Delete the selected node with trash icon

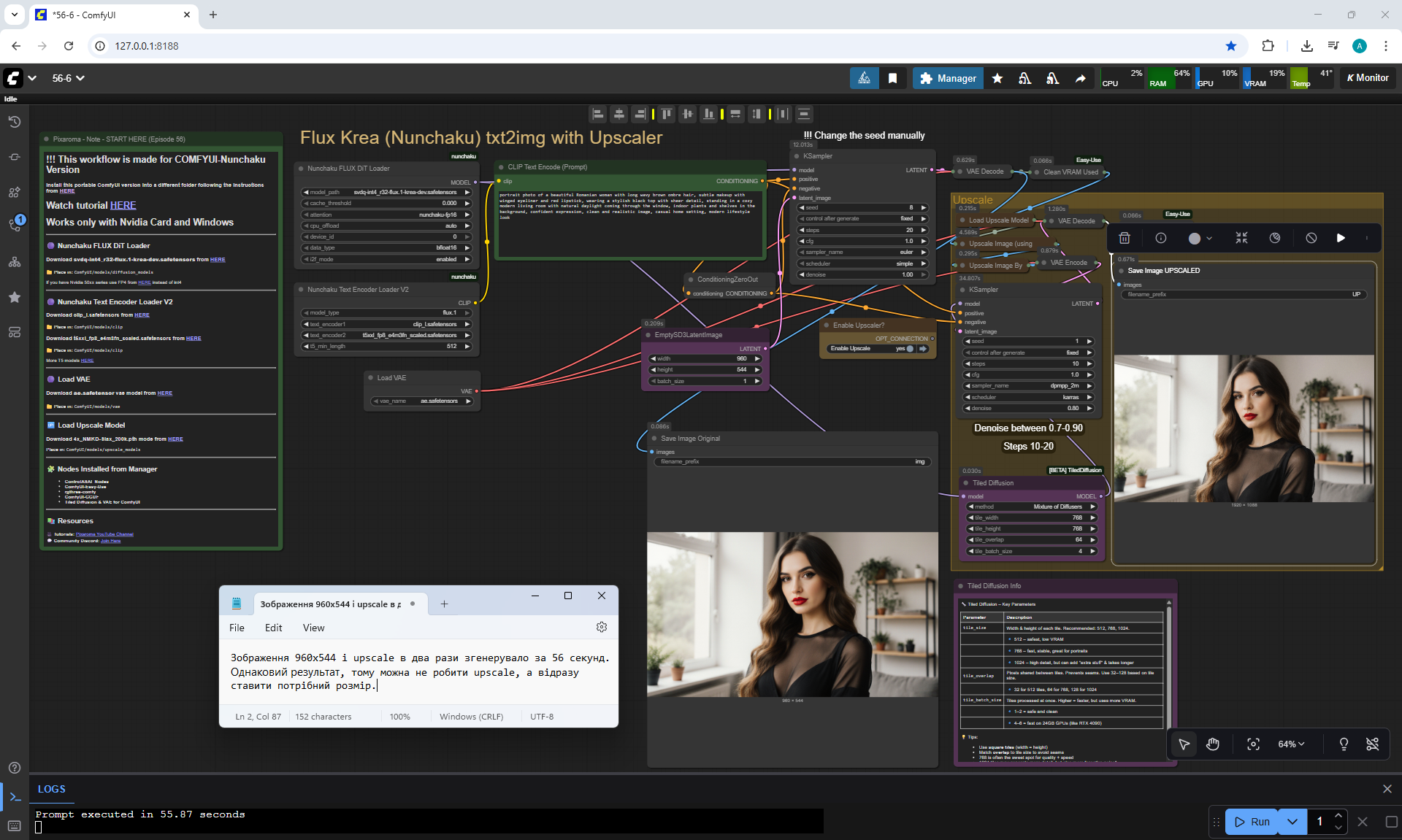coord(1125,238)
